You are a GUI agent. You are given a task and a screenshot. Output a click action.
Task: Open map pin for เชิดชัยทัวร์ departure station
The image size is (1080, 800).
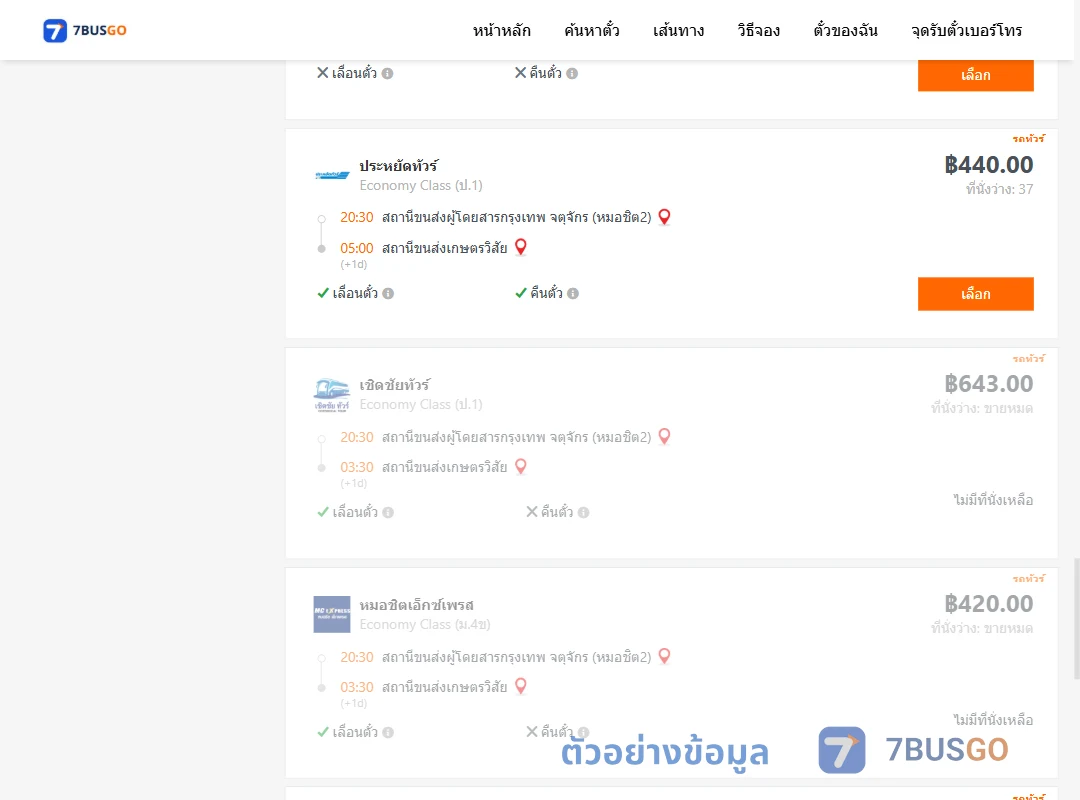(x=665, y=436)
